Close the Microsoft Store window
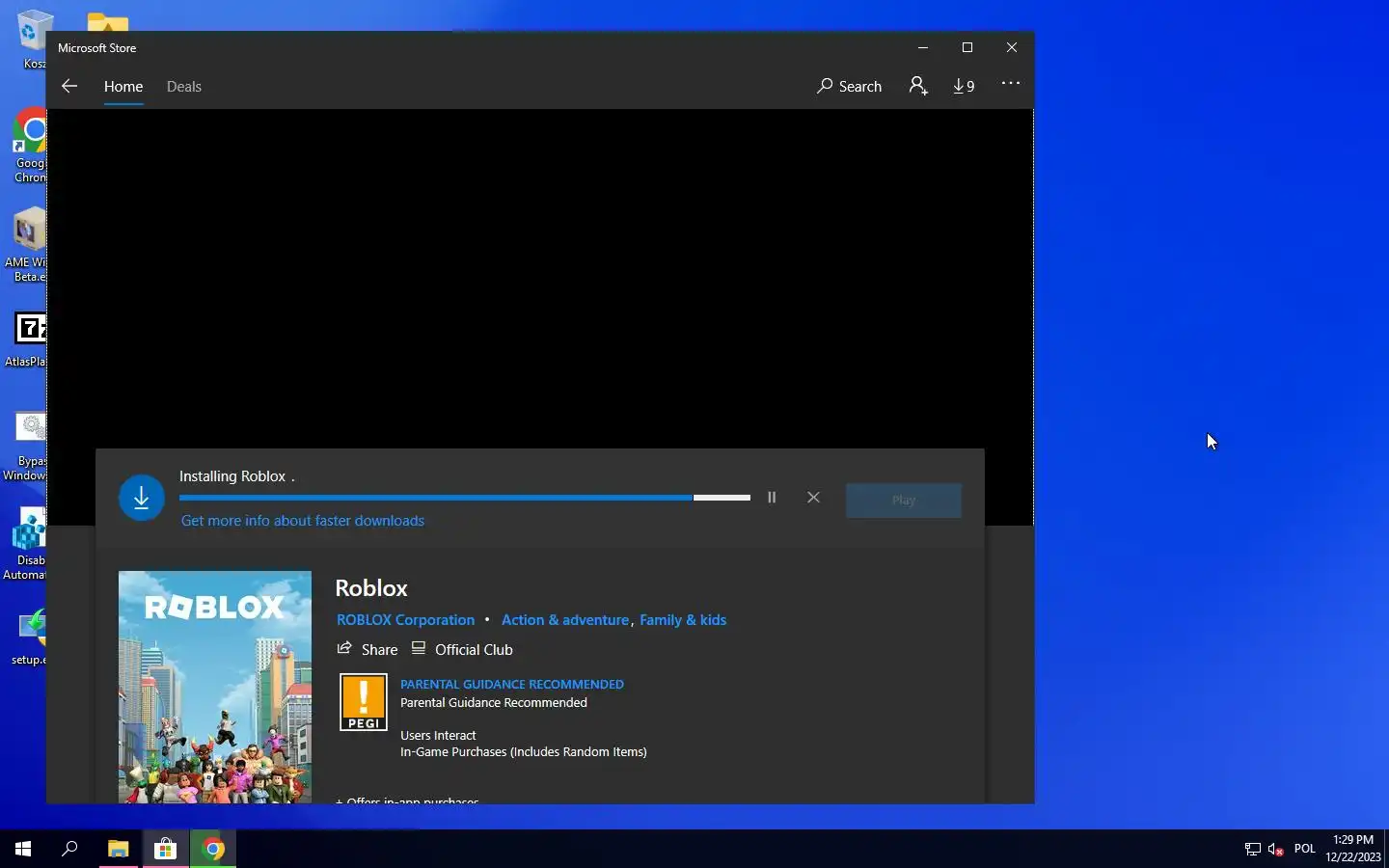Screen dimensions: 1389x868 pos(1012,47)
